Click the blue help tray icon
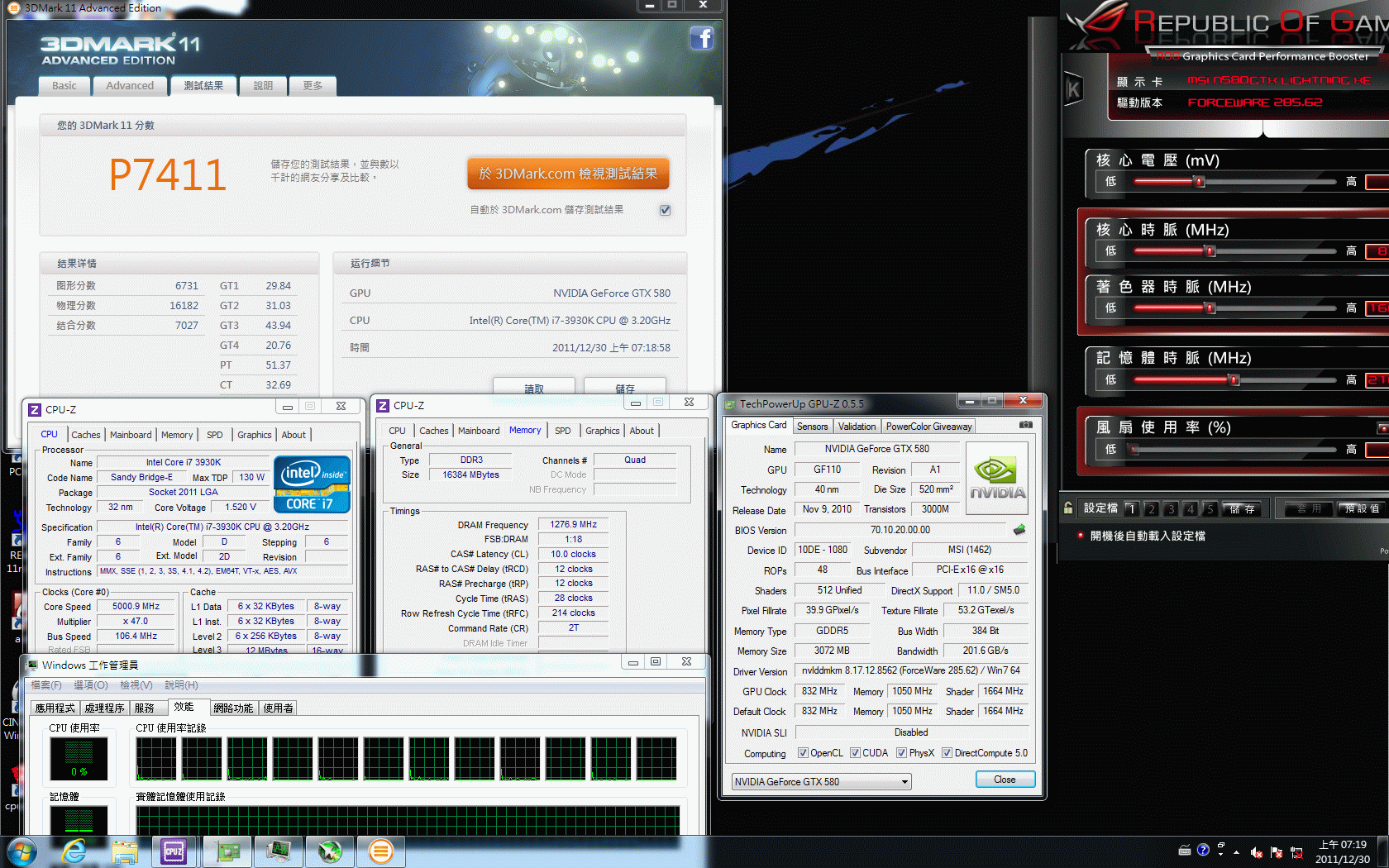Viewport: 1389px width, 868px height. coord(1203,849)
